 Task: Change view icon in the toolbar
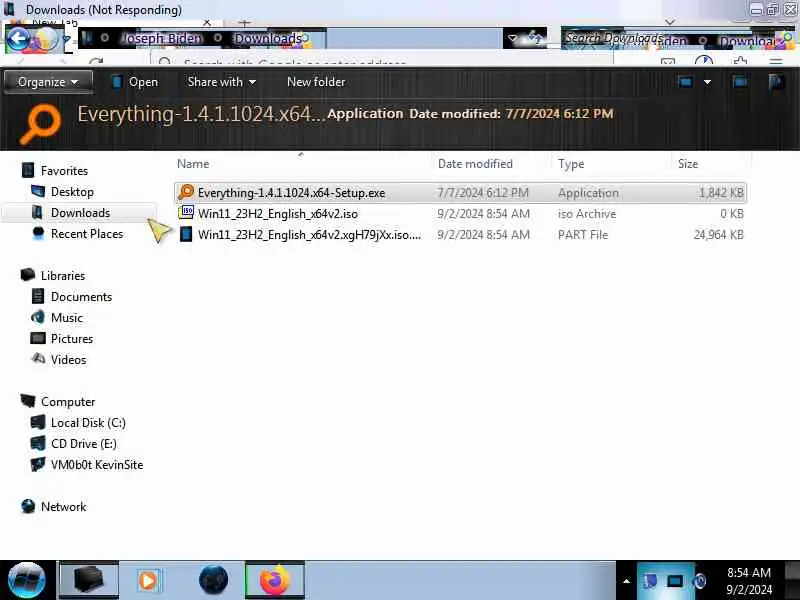click(685, 82)
